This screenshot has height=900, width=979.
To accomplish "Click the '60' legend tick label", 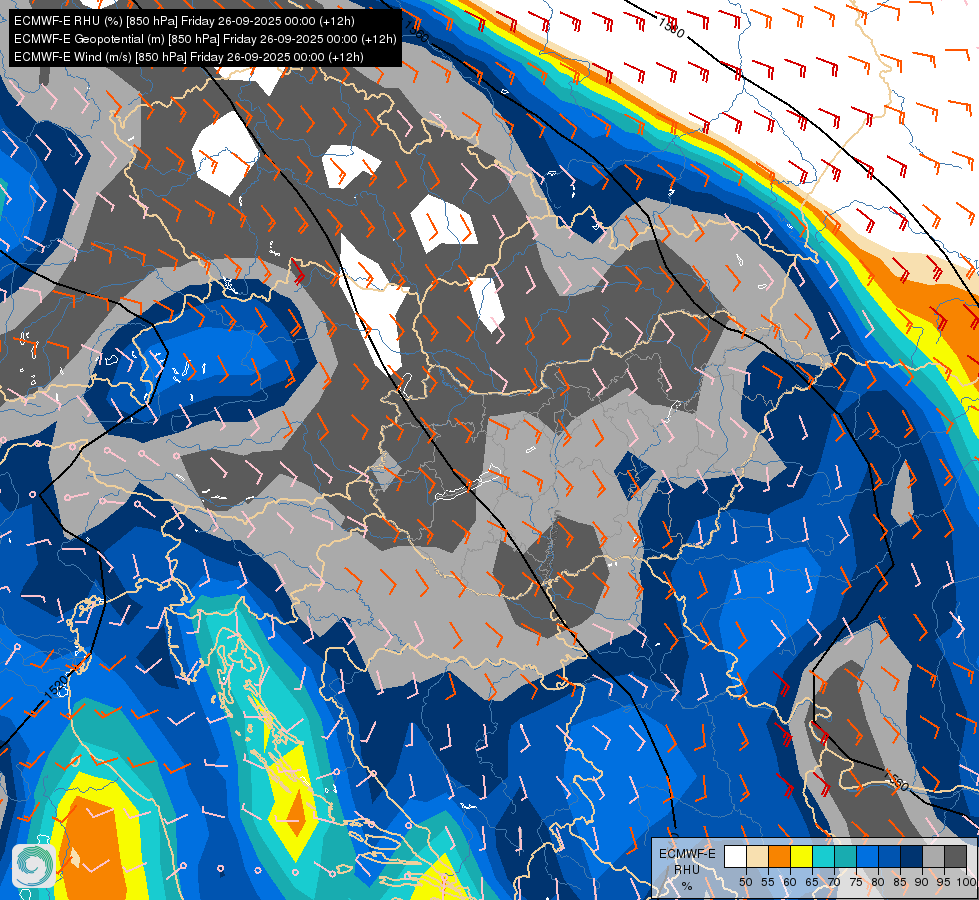I will (x=790, y=882).
